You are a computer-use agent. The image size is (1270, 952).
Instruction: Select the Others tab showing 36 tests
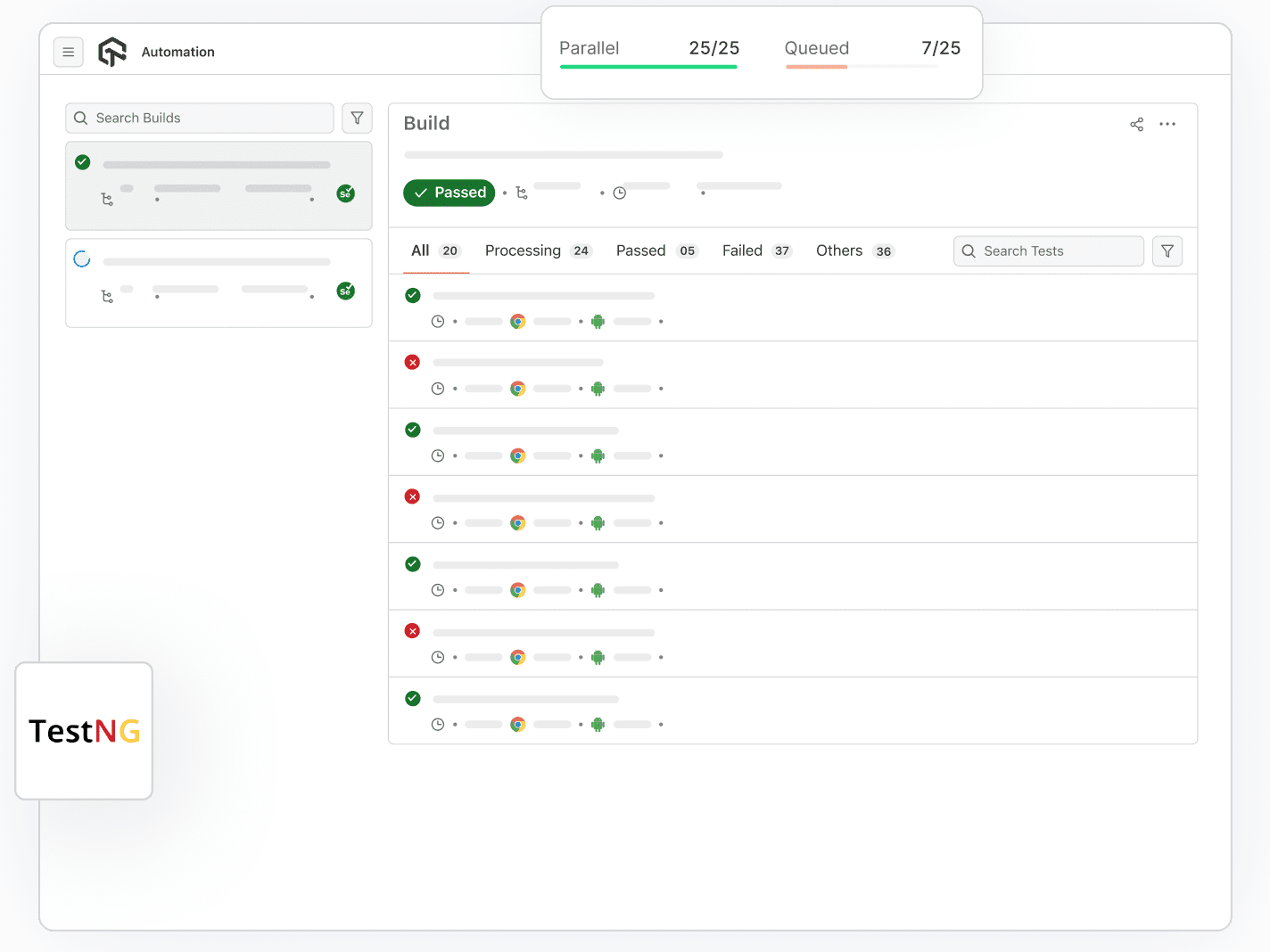coord(838,250)
